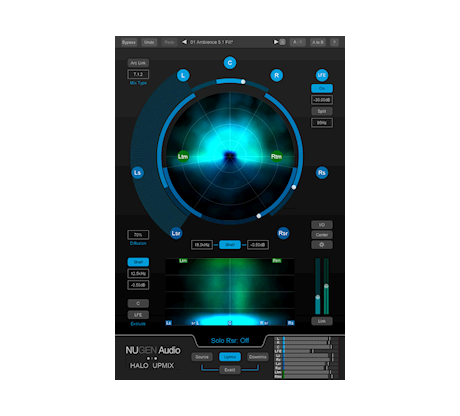This screenshot has height=416, width=460.
Task: Toggle the Bypass button
Action: click(x=129, y=42)
